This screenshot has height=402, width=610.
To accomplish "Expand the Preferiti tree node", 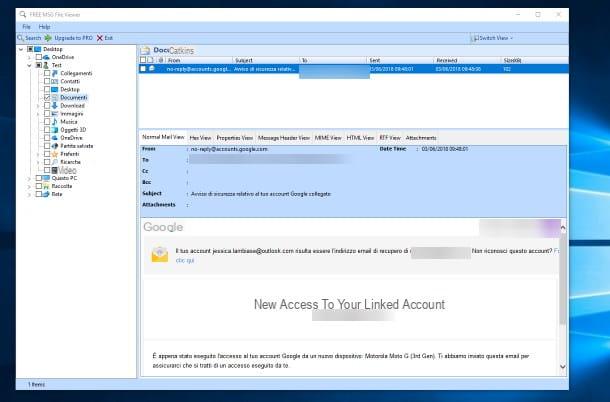I will (38, 154).
